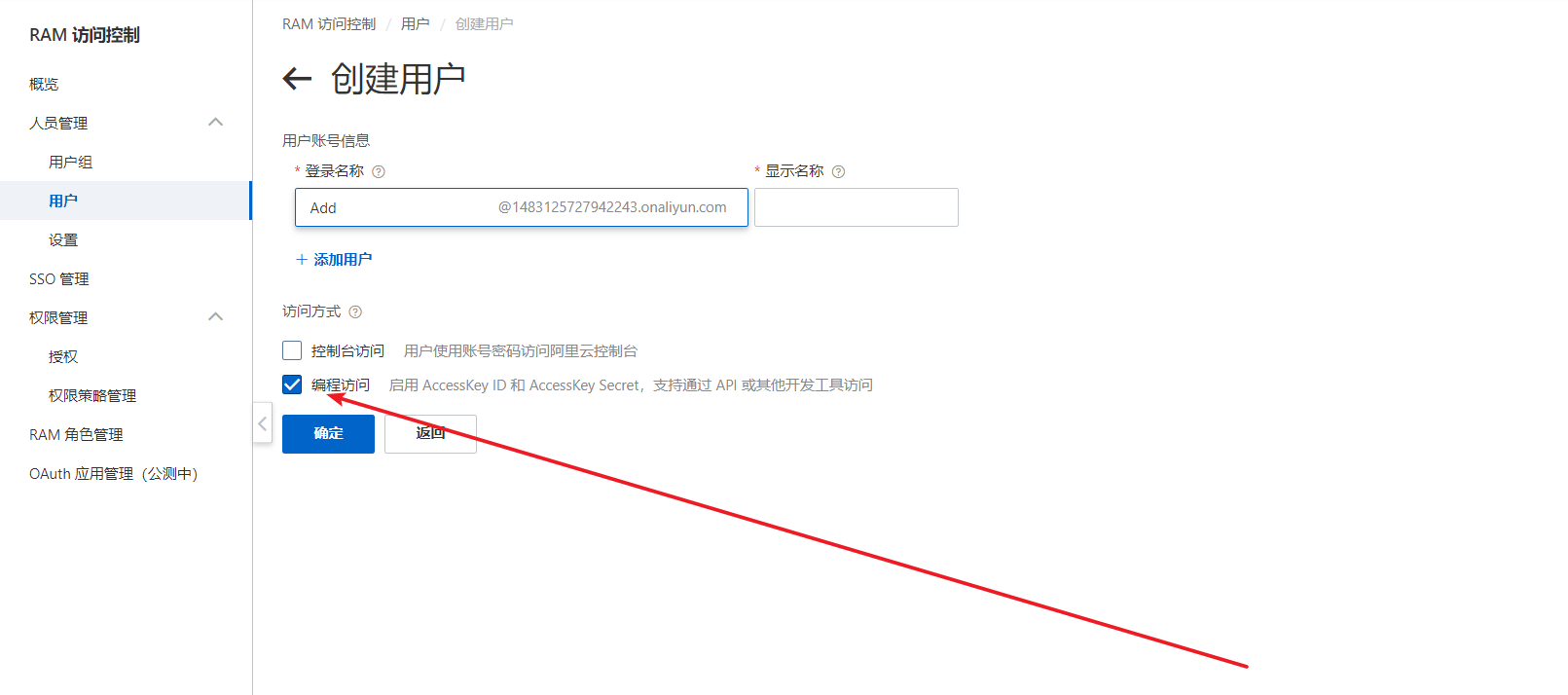Click the RAM 访问控制 sidebar title
The height and width of the screenshot is (695, 1568).
pyautogui.click(x=85, y=35)
